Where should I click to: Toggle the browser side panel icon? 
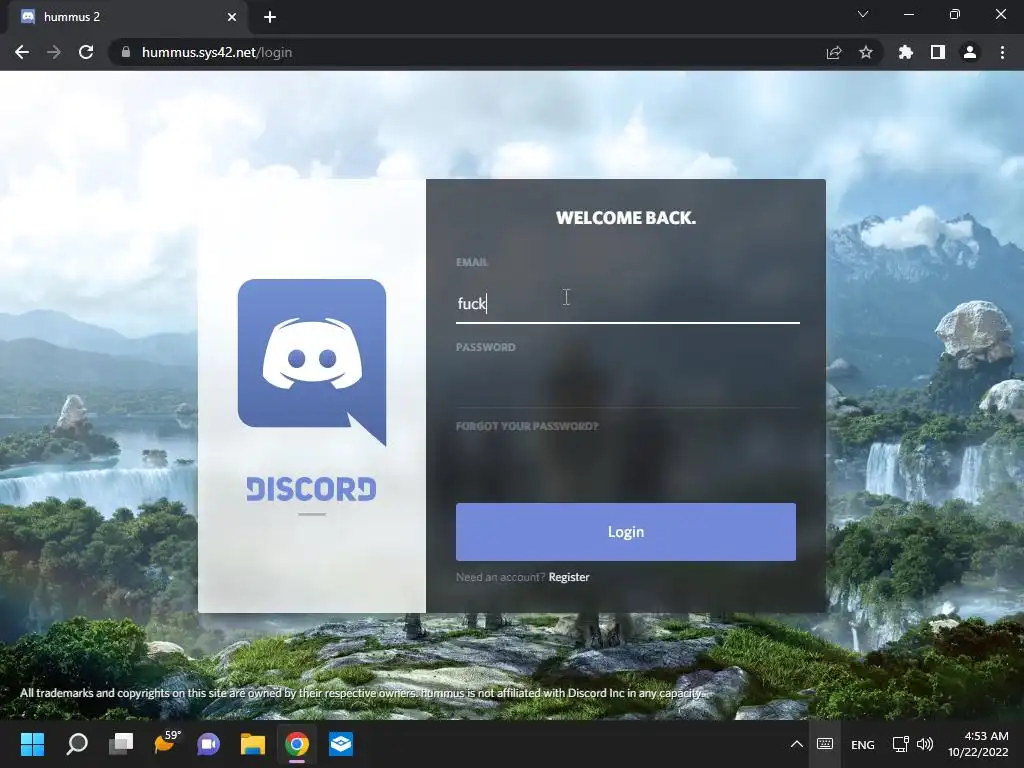pyautogui.click(x=938, y=52)
